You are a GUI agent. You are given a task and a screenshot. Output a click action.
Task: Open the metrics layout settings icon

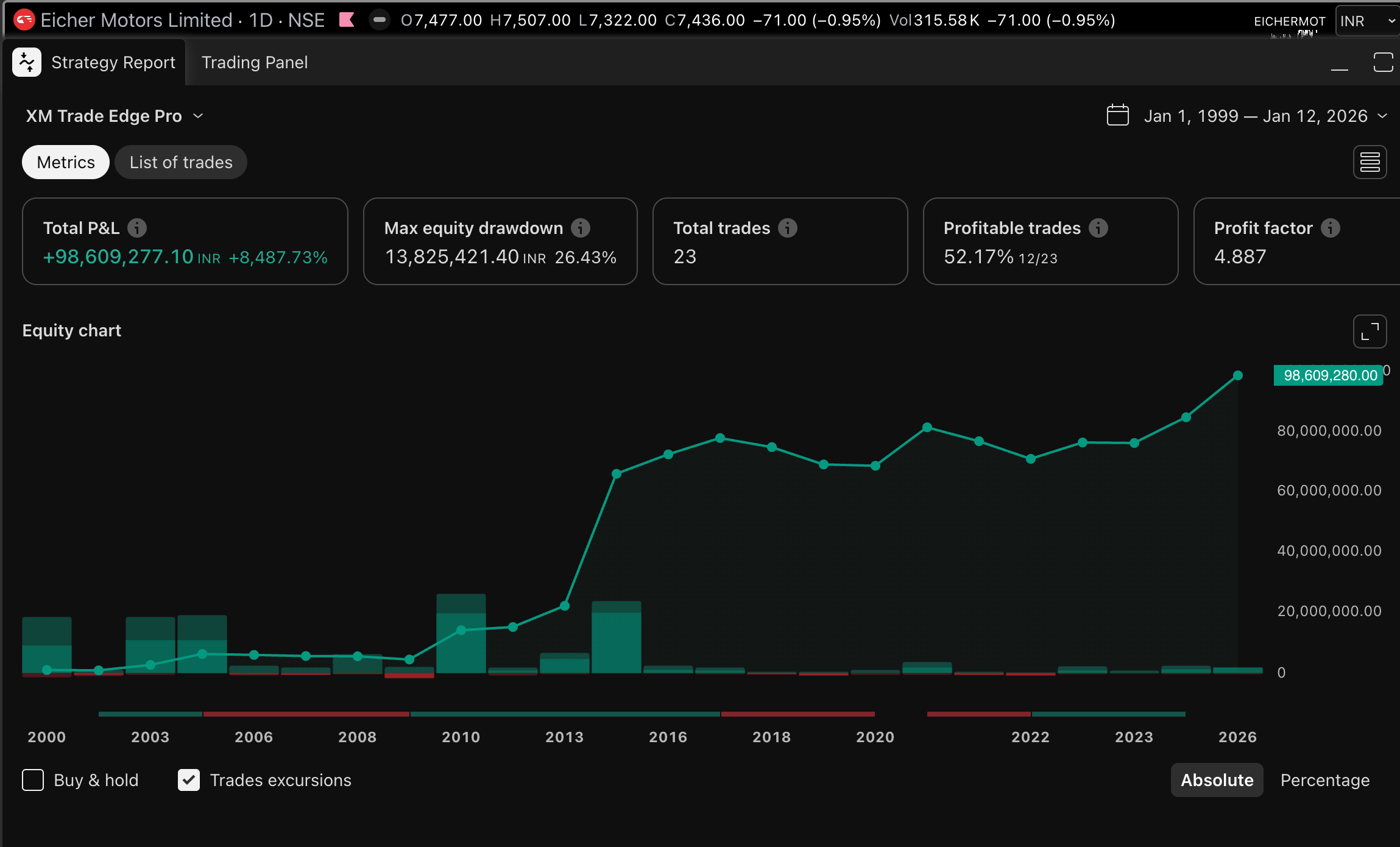tap(1370, 162)
